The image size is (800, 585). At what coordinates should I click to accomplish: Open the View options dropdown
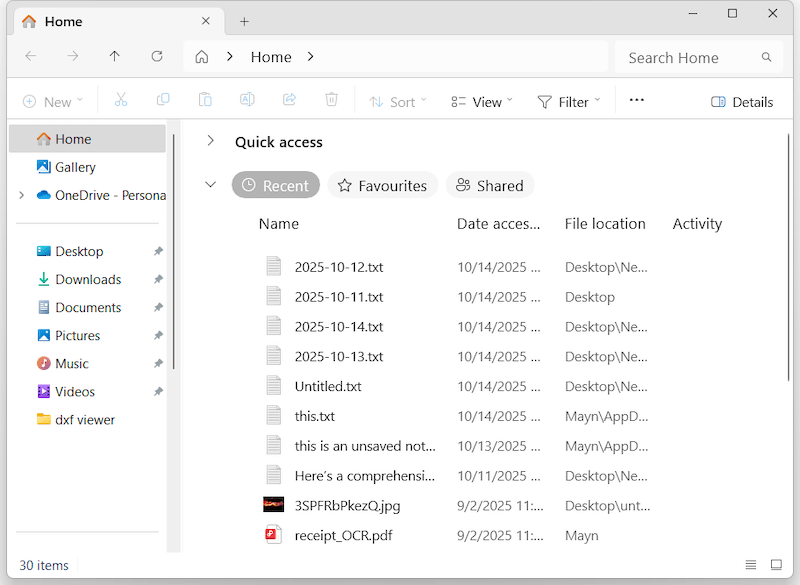pos(482,101)
